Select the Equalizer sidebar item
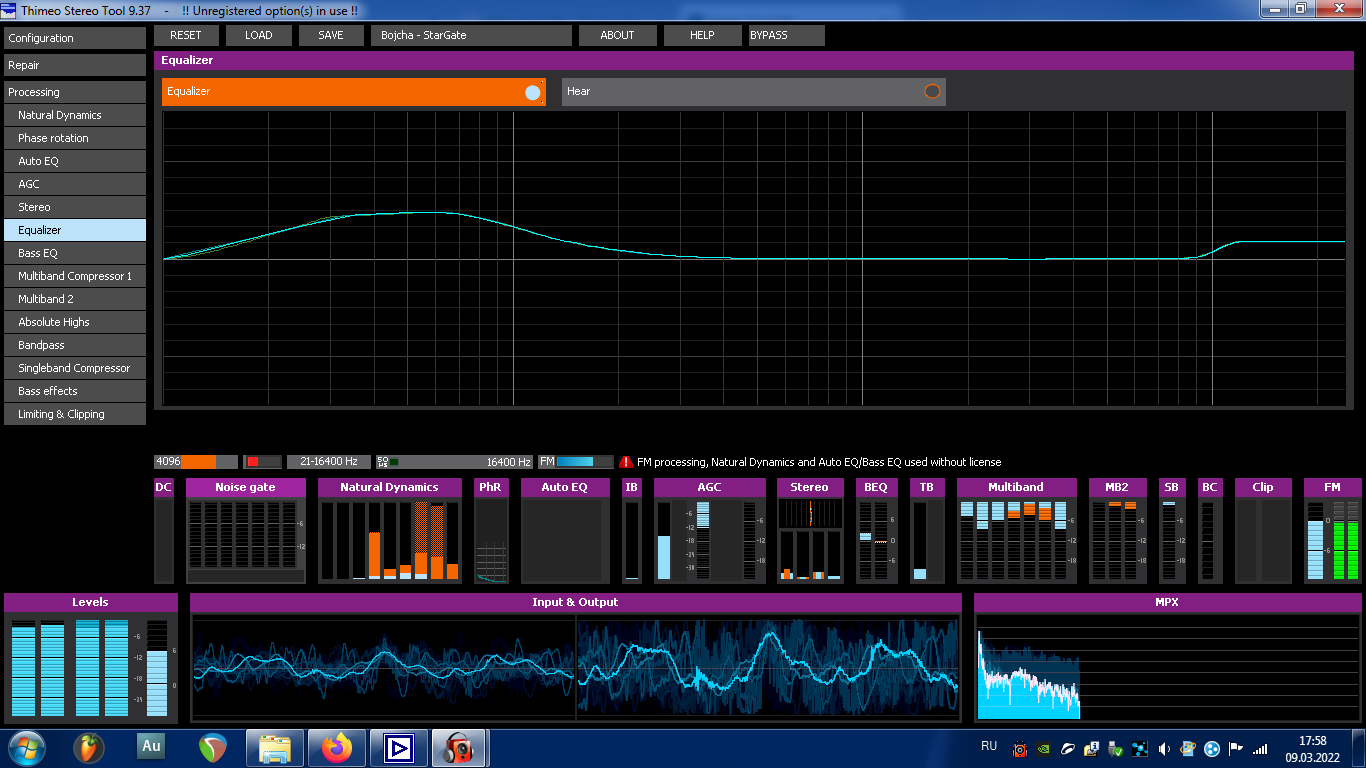Image resolution: width=1366 pixels, height=768 pixels. point(75,230)
